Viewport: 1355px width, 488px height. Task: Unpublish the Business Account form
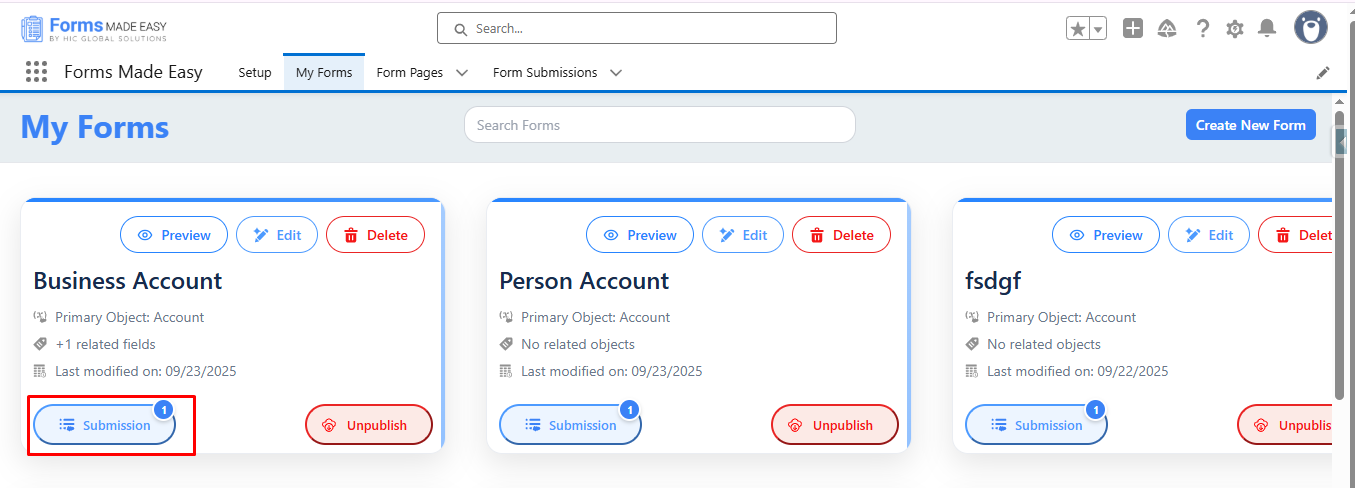point(368,425)
